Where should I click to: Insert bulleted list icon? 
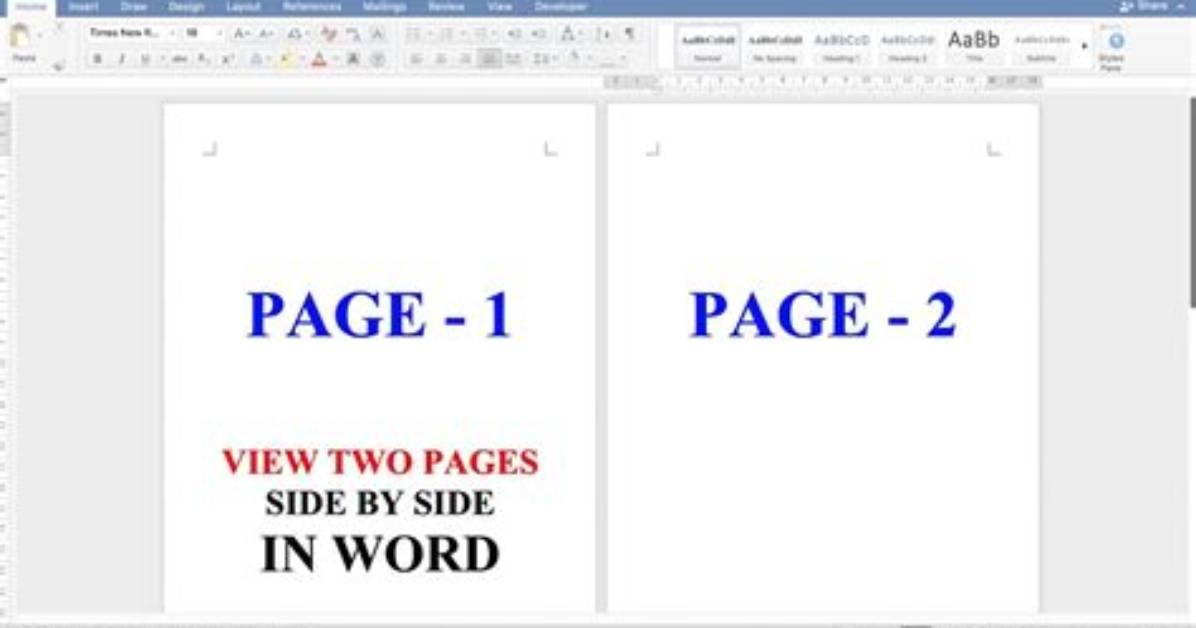point(413,34)
